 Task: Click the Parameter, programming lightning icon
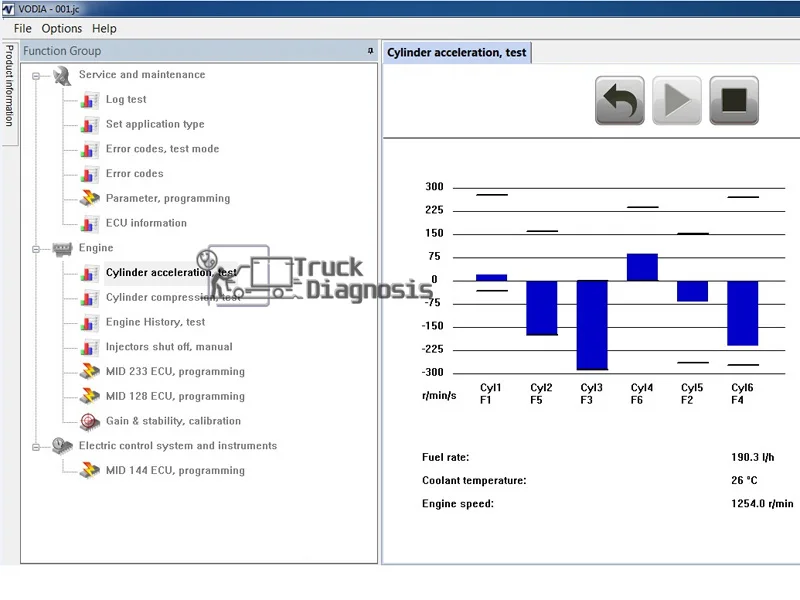coord(89,198)
